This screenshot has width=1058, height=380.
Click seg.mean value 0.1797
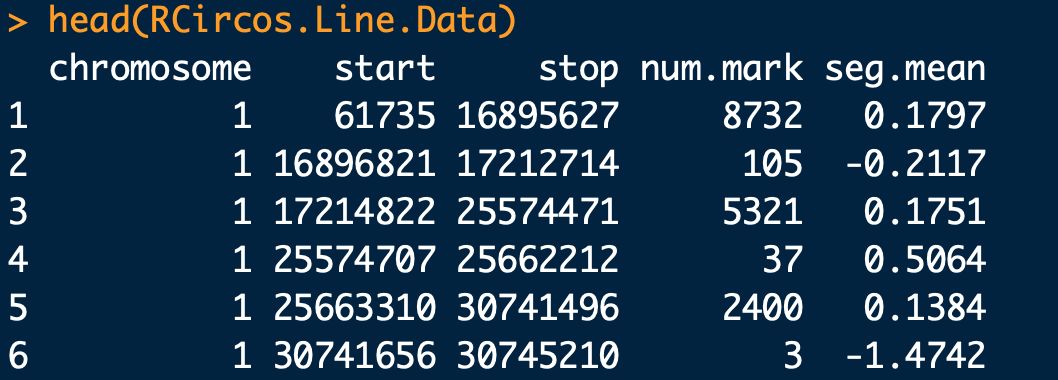click(x=925, y=117)
